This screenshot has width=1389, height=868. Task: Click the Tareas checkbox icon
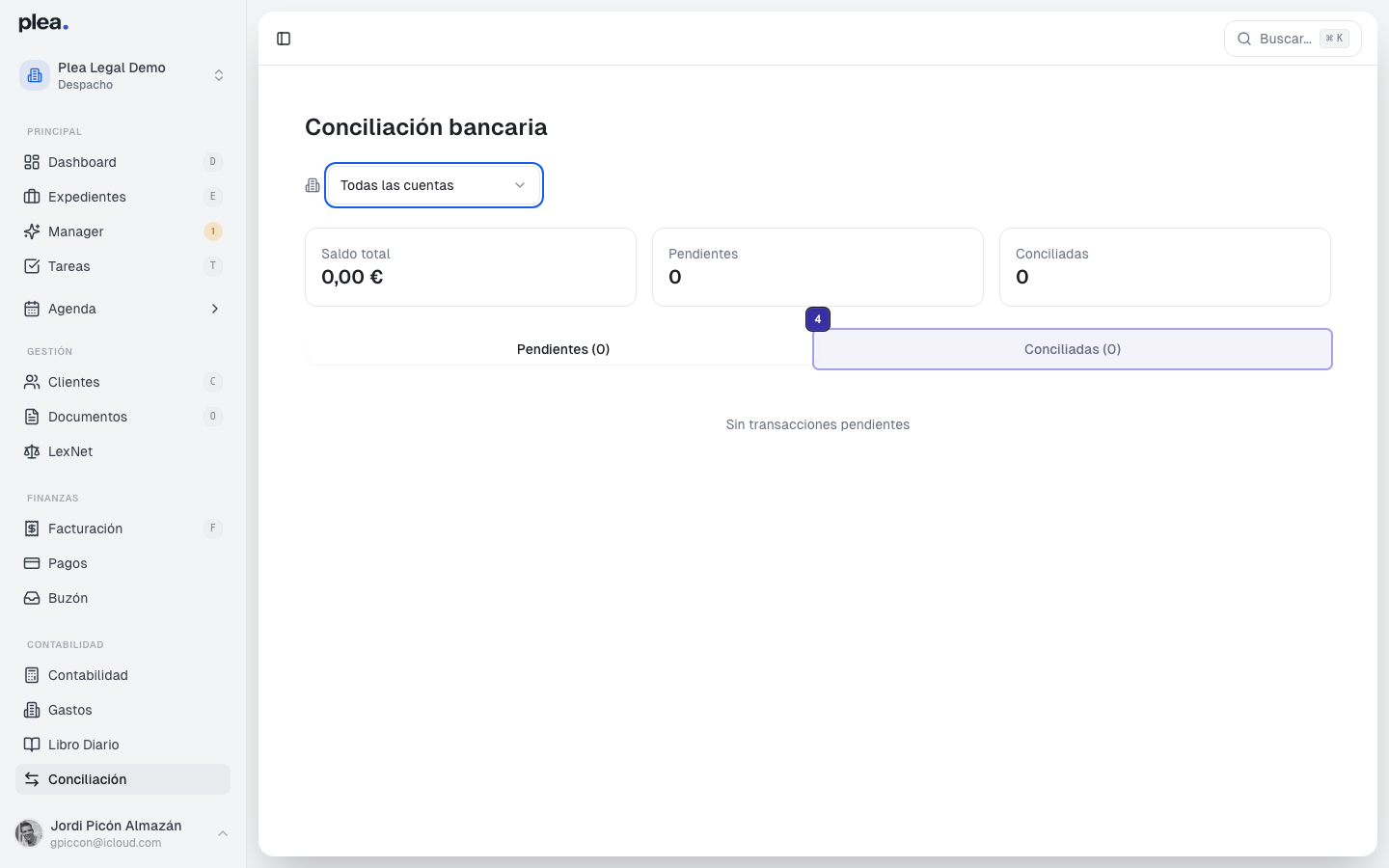click(32, 266)
